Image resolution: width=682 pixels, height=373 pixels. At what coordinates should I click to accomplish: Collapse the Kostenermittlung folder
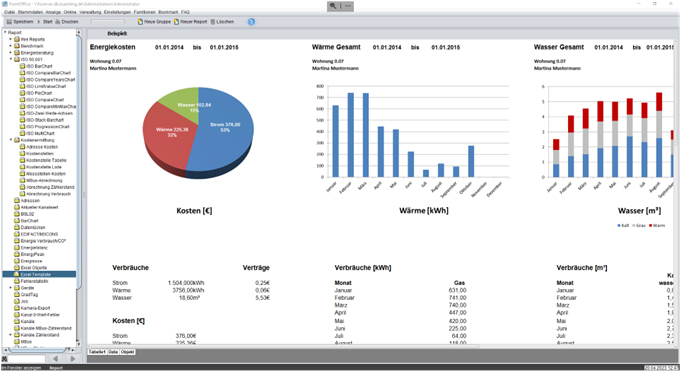click(x=11, y=140)
